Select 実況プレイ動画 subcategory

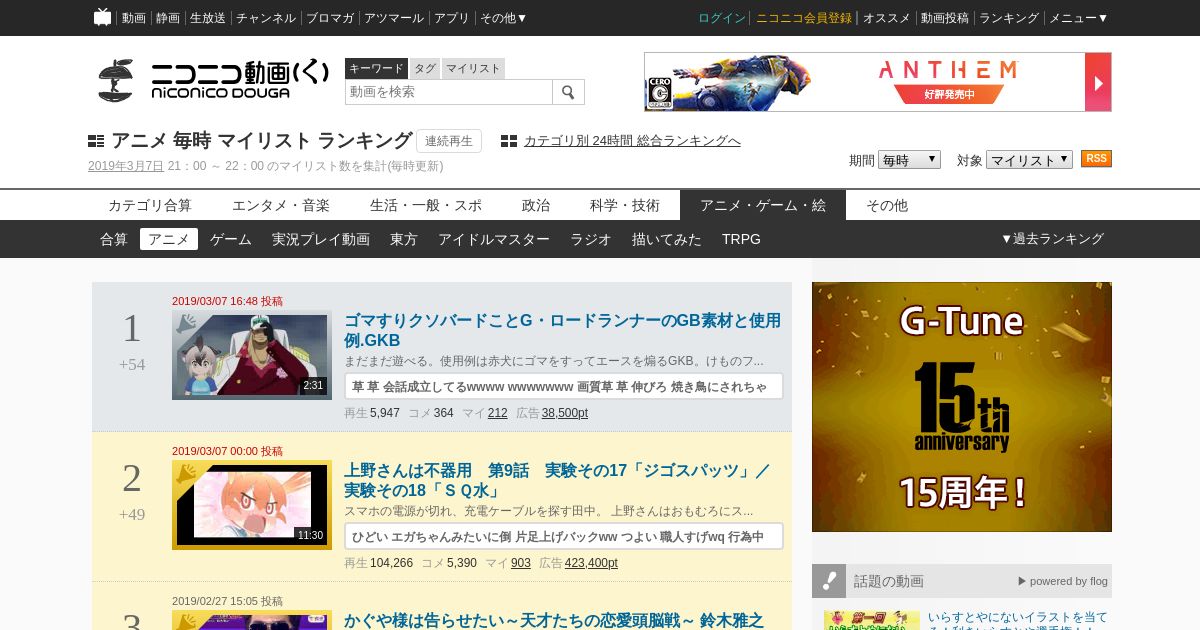tap(321, 239)
